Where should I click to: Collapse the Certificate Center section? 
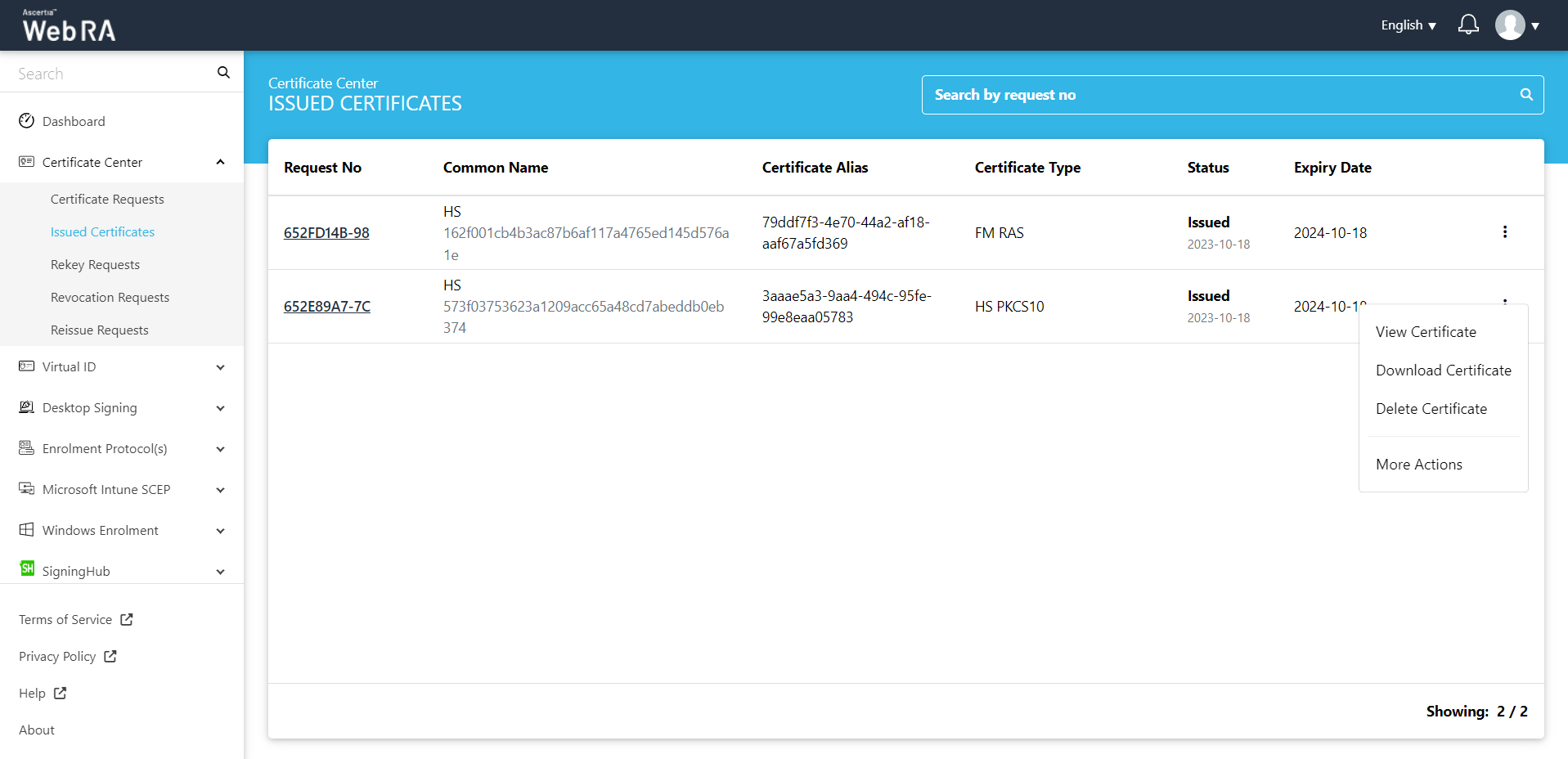click(220, 162)
